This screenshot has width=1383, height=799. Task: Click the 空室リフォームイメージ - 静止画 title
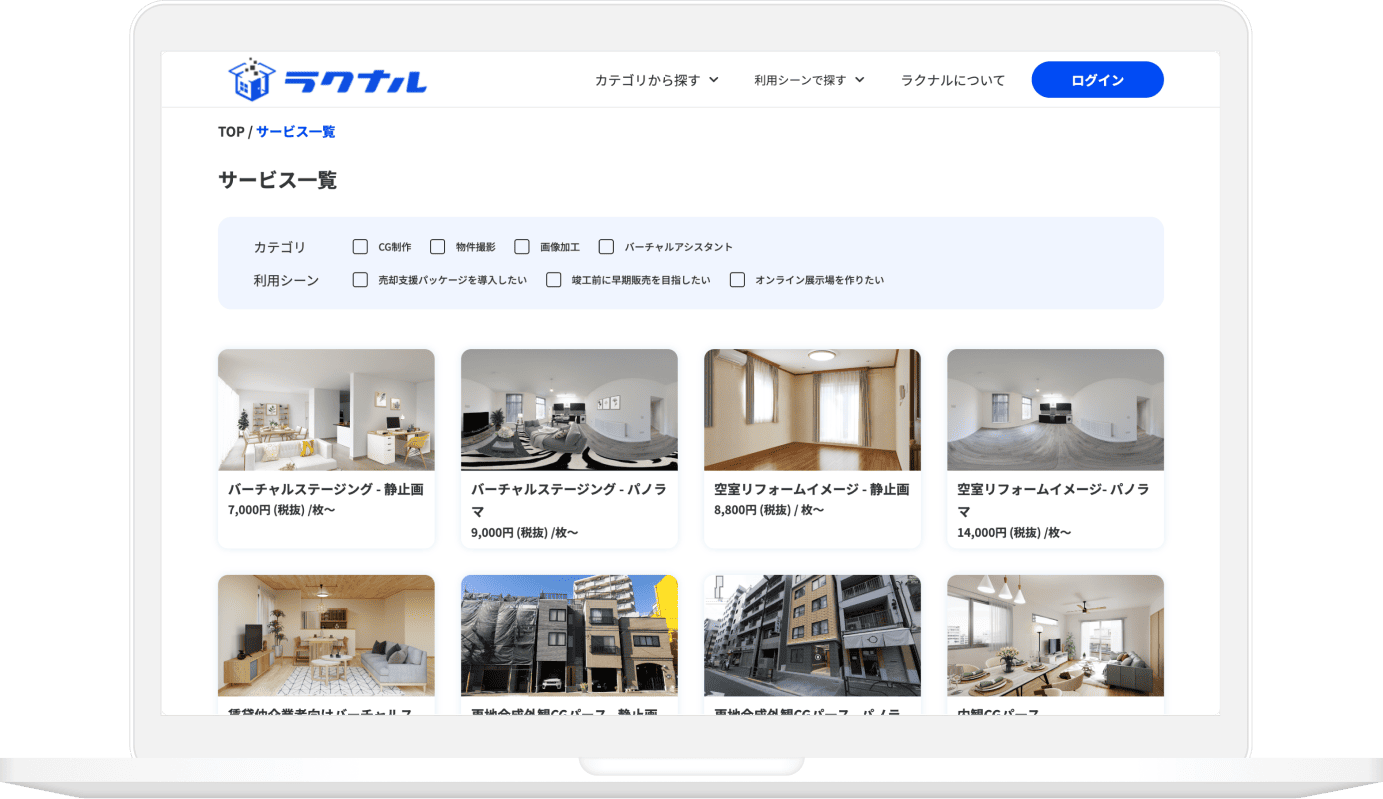812,489
